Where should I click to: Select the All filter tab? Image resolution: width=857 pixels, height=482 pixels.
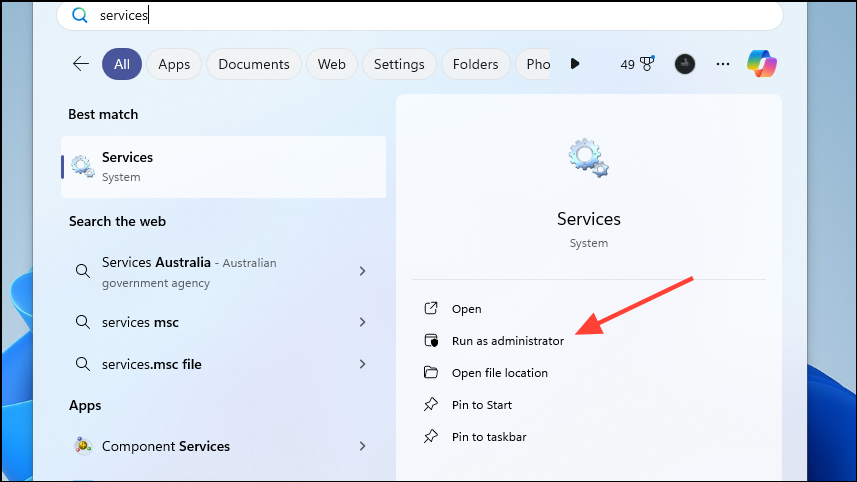click(122, 64)
